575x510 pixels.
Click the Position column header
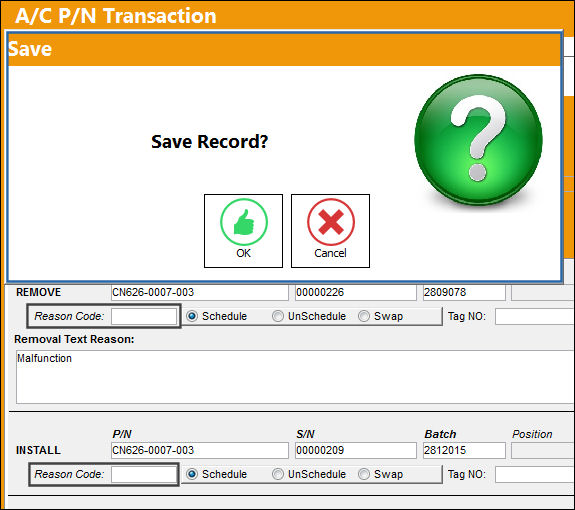tap(532, 434)
